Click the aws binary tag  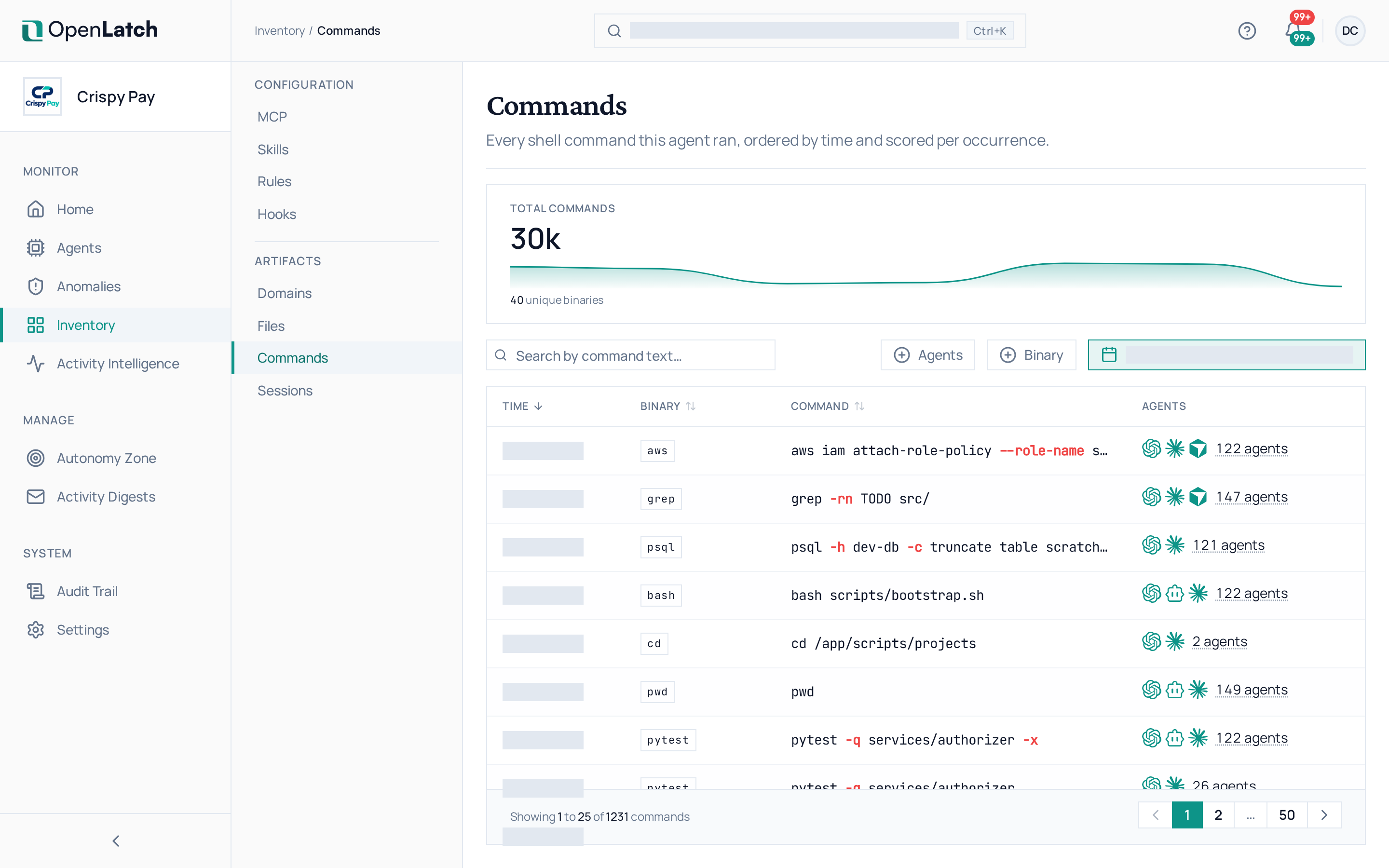point(657,451)
